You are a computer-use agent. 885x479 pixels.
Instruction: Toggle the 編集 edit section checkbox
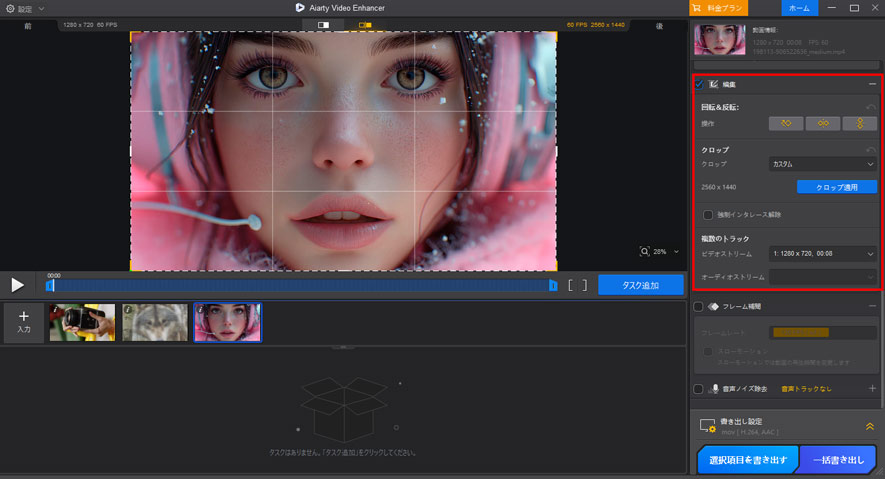(x=699, y=84)
